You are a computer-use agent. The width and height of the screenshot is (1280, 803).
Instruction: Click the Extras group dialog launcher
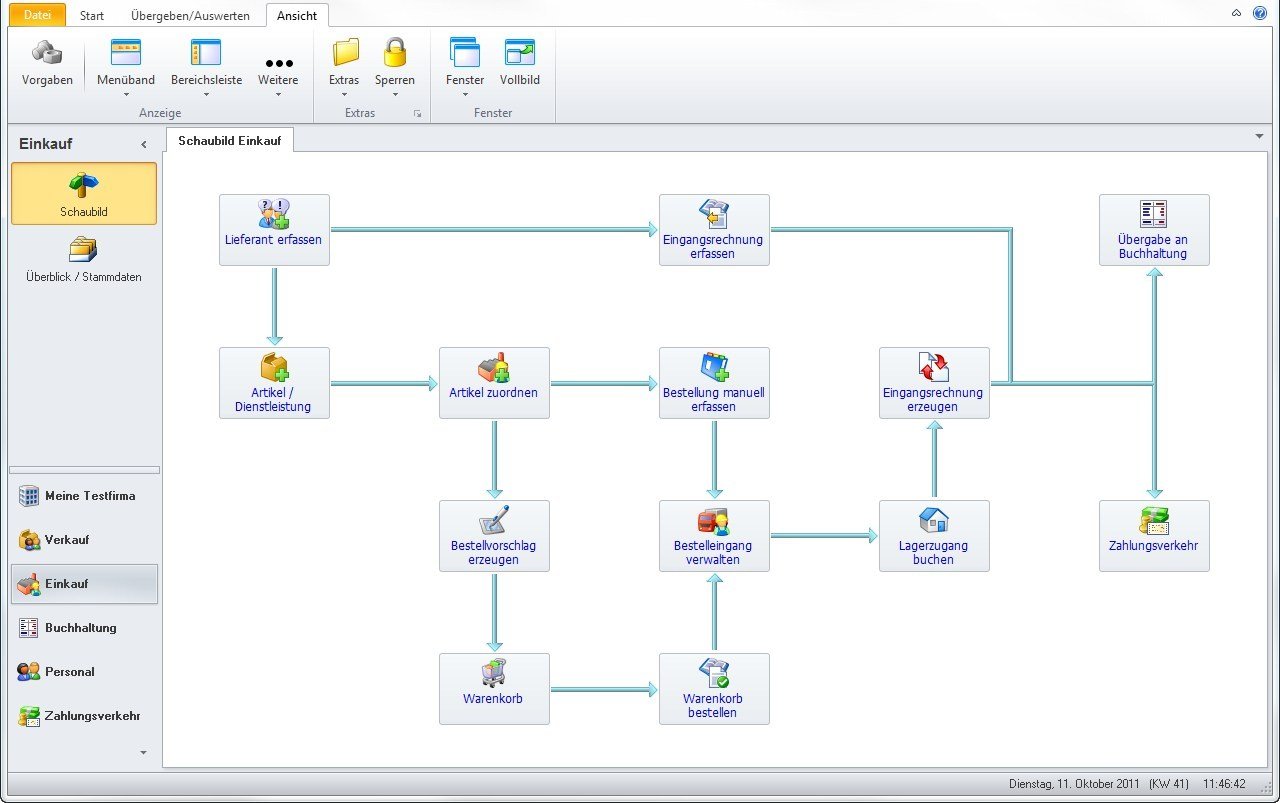(417, 114)
